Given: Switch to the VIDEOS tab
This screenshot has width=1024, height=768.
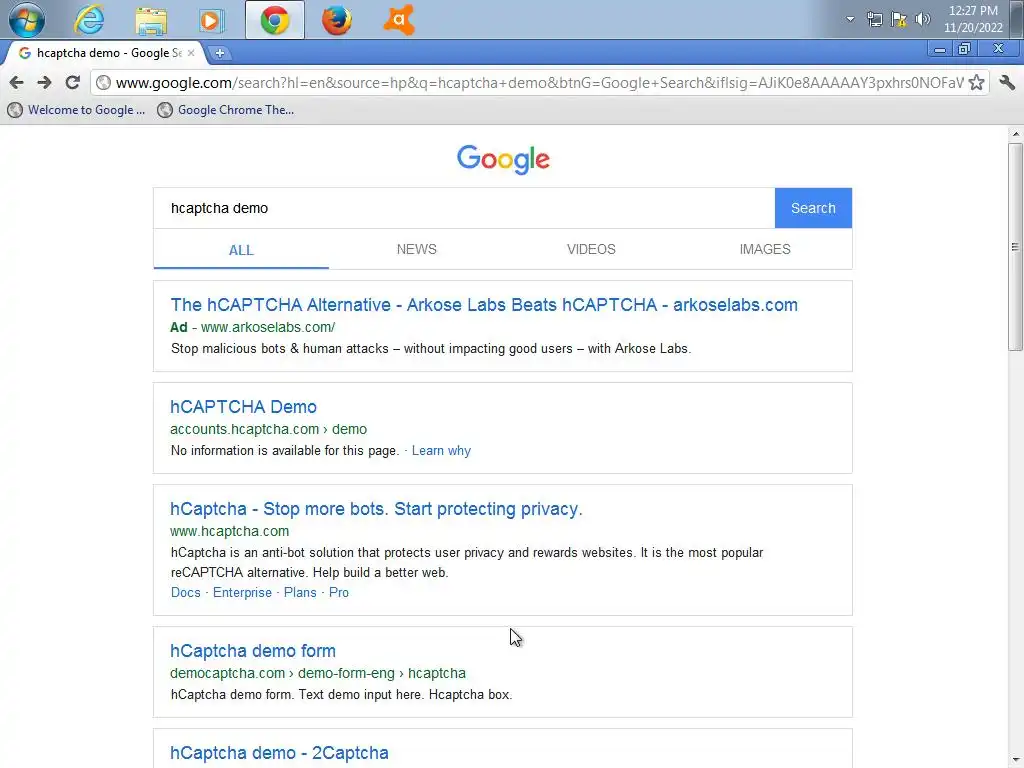Looking at the screenshot, I should pos(591,249).
